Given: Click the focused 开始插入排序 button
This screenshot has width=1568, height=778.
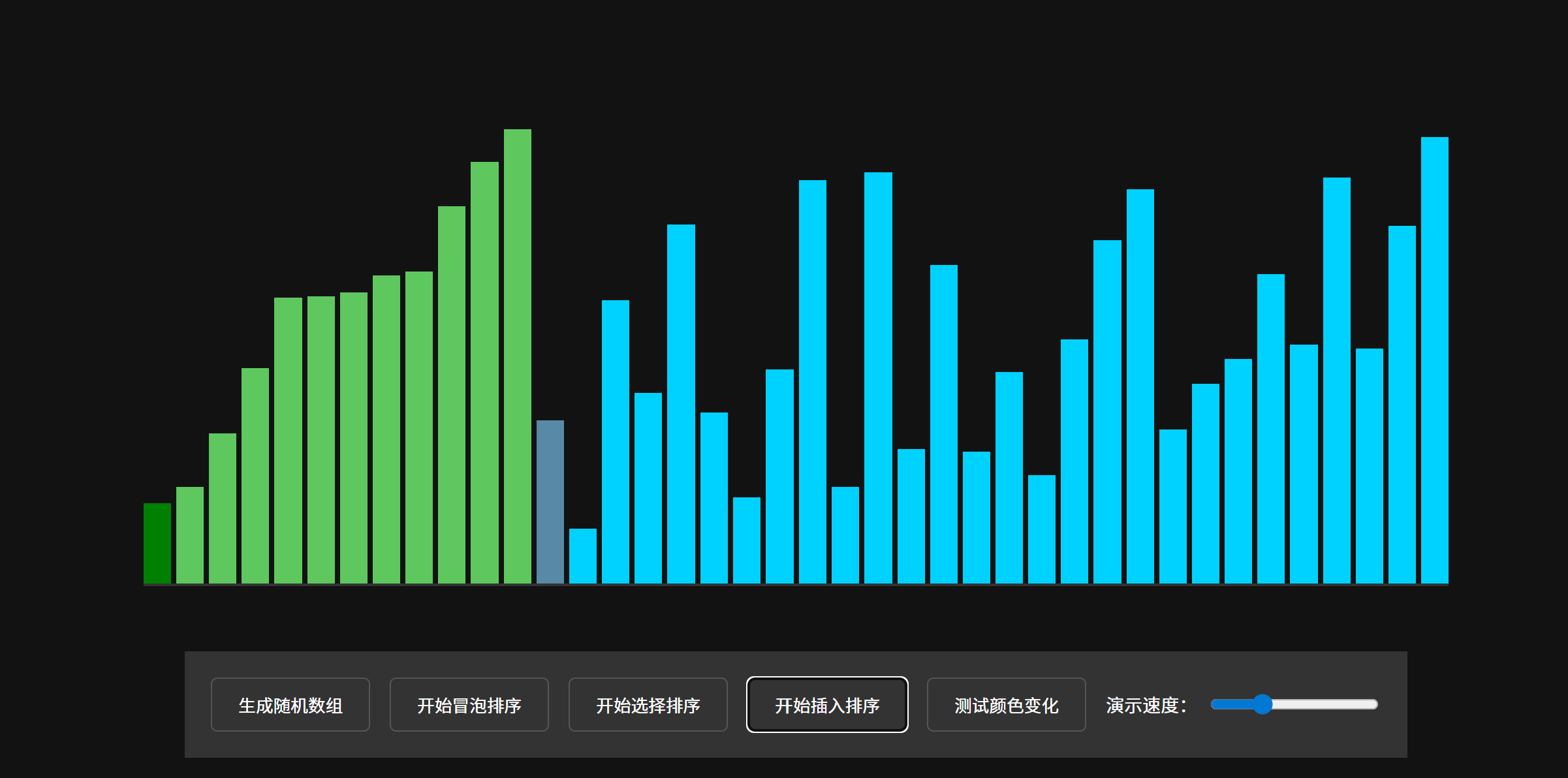Looking at the screenshot, I should tap(826, 705).
